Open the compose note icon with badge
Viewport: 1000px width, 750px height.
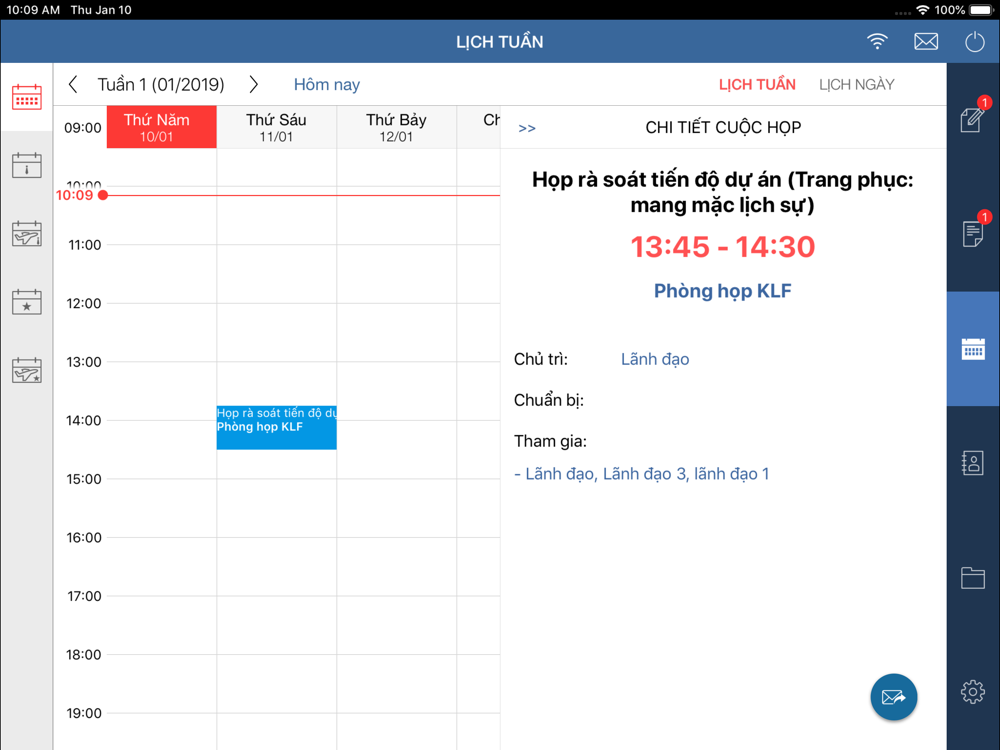click(x=973, y=116)
